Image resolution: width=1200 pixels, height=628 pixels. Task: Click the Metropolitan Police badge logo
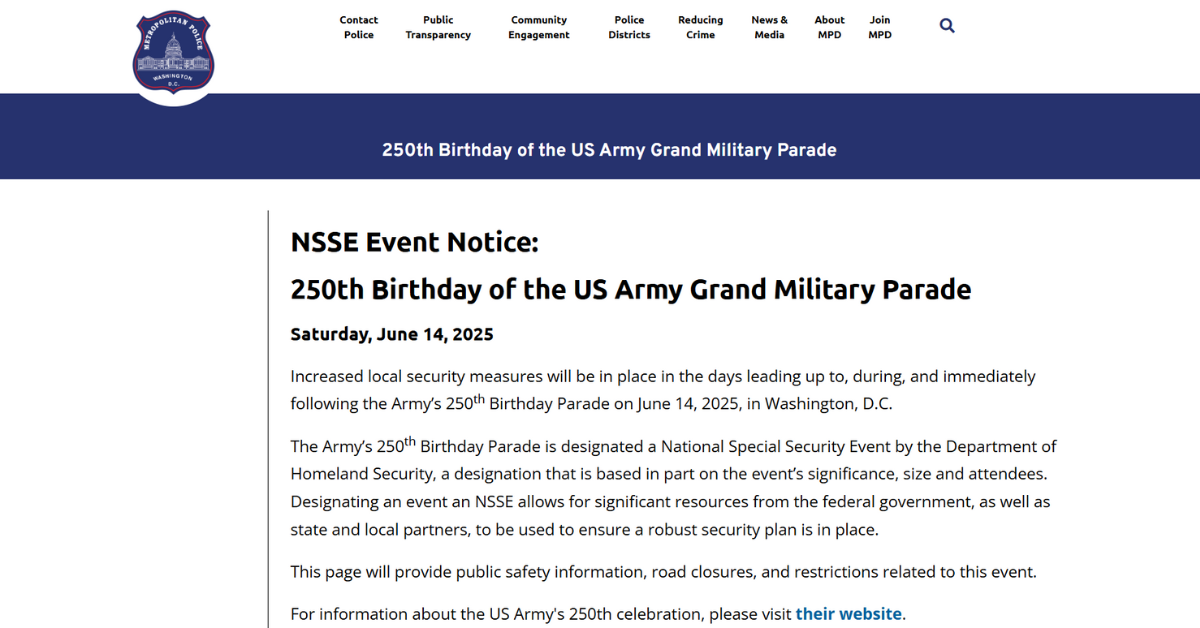tap(173, 55)
